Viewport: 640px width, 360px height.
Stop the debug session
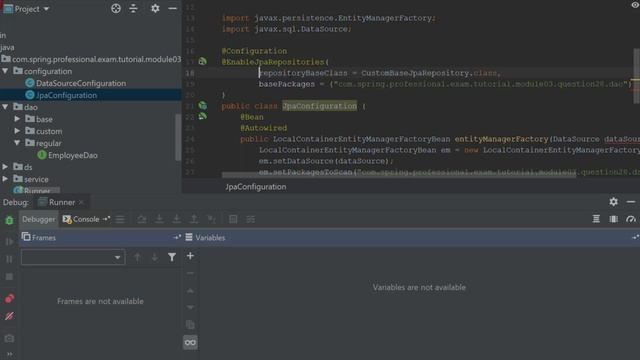point(9,277)
